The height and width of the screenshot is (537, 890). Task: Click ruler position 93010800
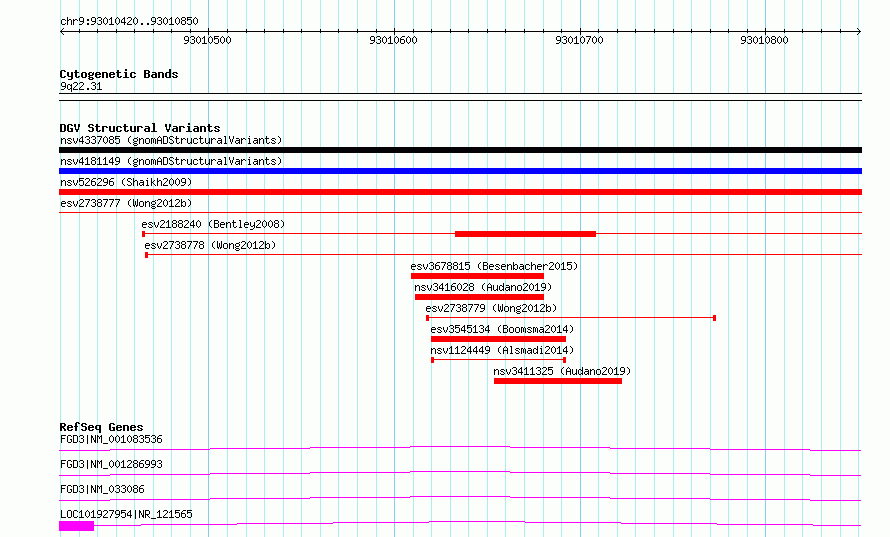tap(765, 40)
